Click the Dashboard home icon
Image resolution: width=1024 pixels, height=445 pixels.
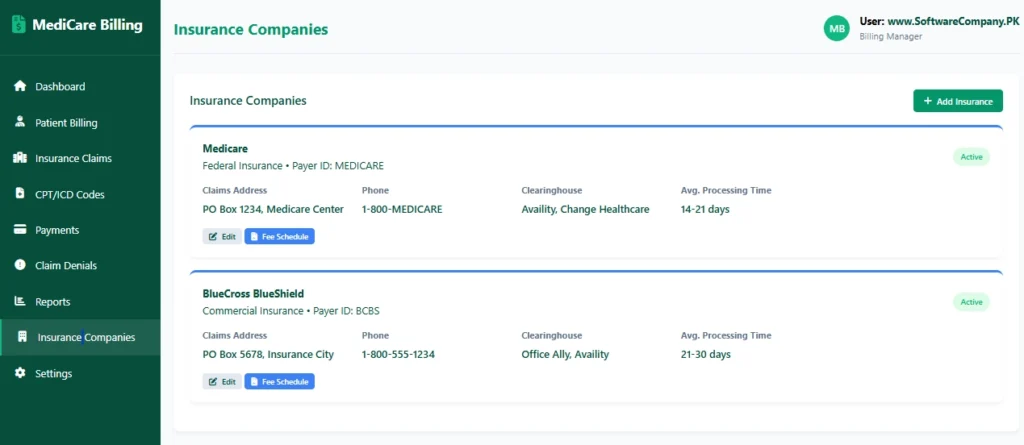[20, 87]
